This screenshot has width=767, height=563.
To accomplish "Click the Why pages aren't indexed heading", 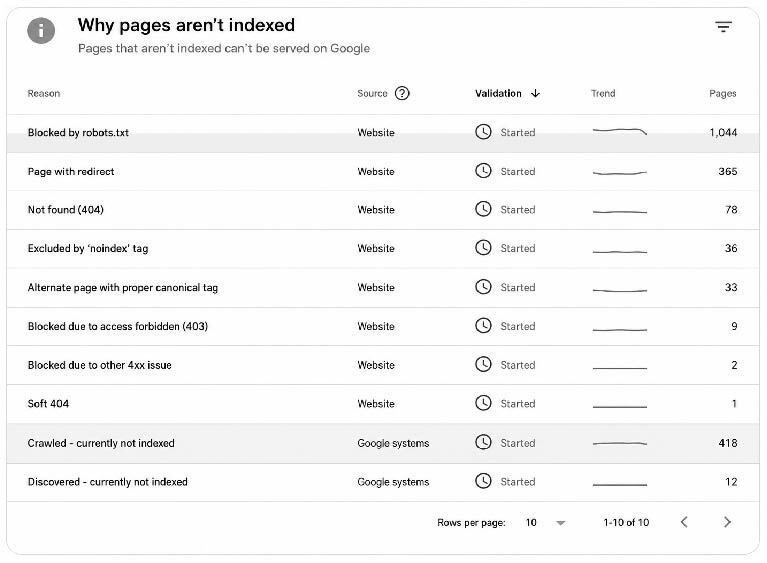I will click(186, 25).
